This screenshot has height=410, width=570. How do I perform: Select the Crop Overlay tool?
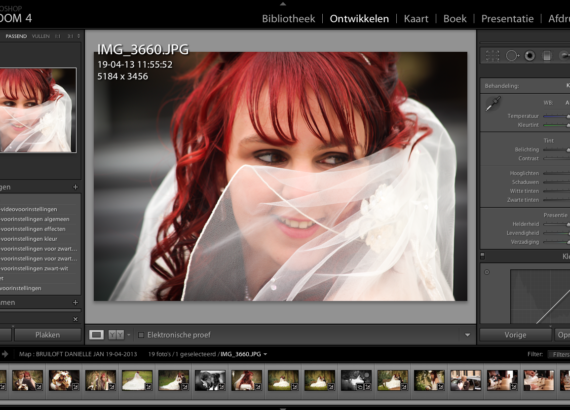(493, 56)
